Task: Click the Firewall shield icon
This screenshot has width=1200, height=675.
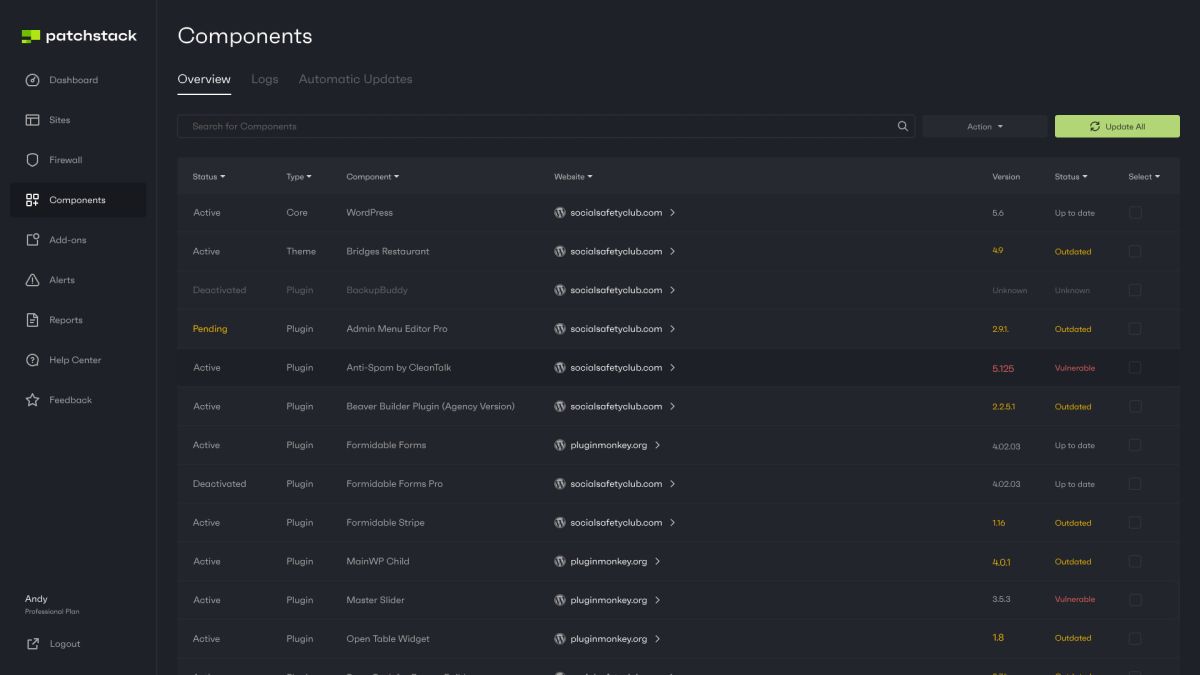Action: 32,160
